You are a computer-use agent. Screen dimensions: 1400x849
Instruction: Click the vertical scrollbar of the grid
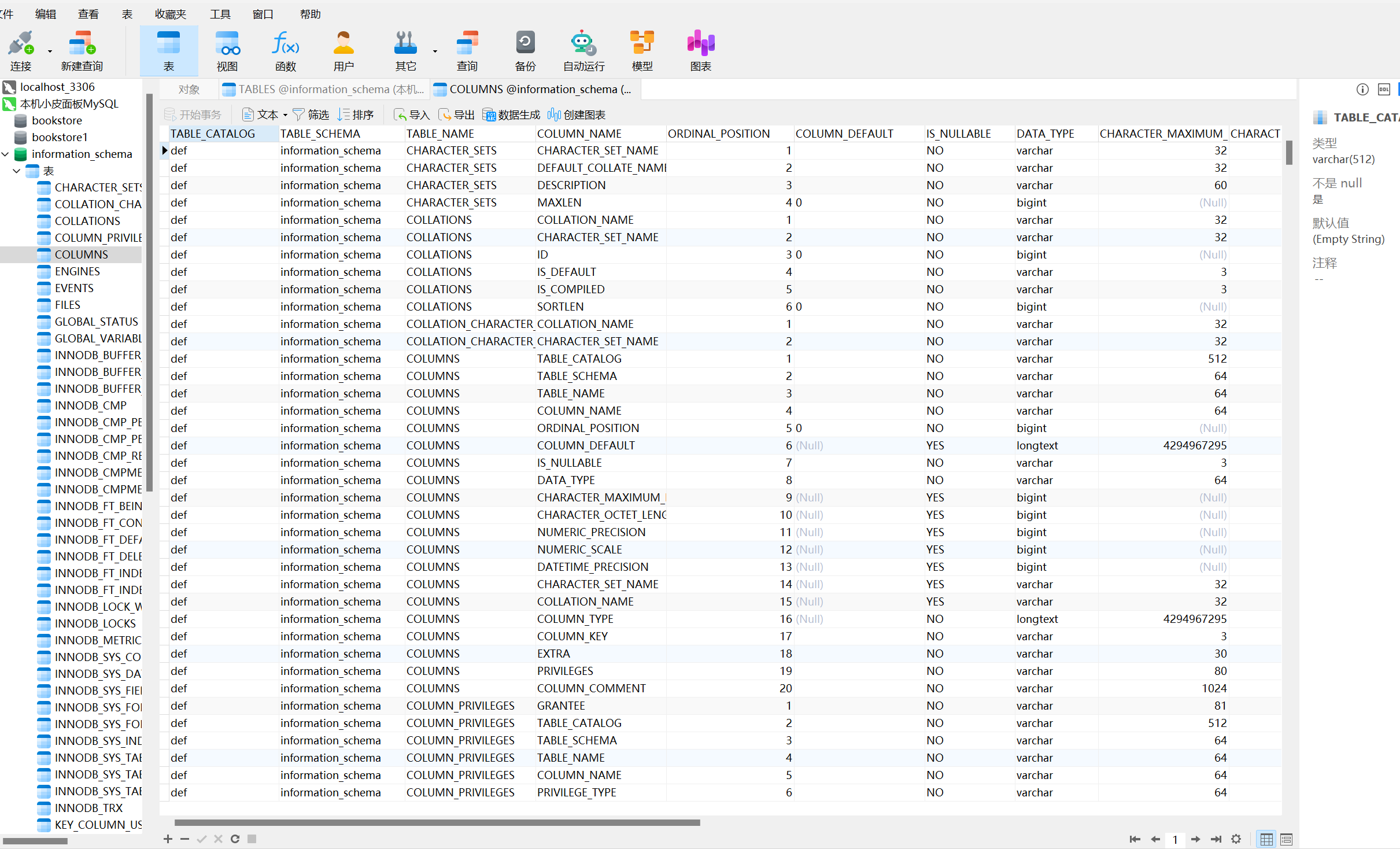pos(1290,153)
